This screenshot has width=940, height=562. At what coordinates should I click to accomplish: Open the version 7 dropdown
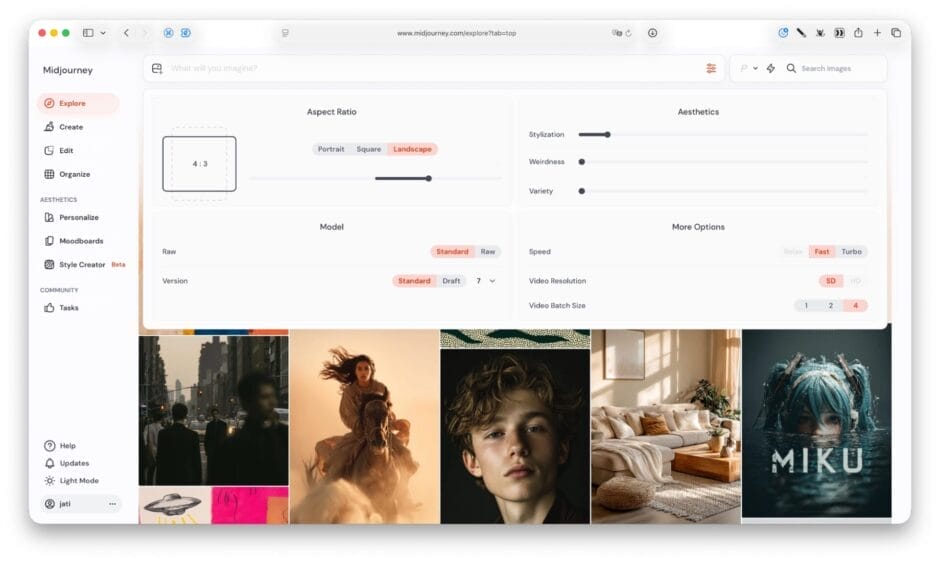tap(486, 281)
